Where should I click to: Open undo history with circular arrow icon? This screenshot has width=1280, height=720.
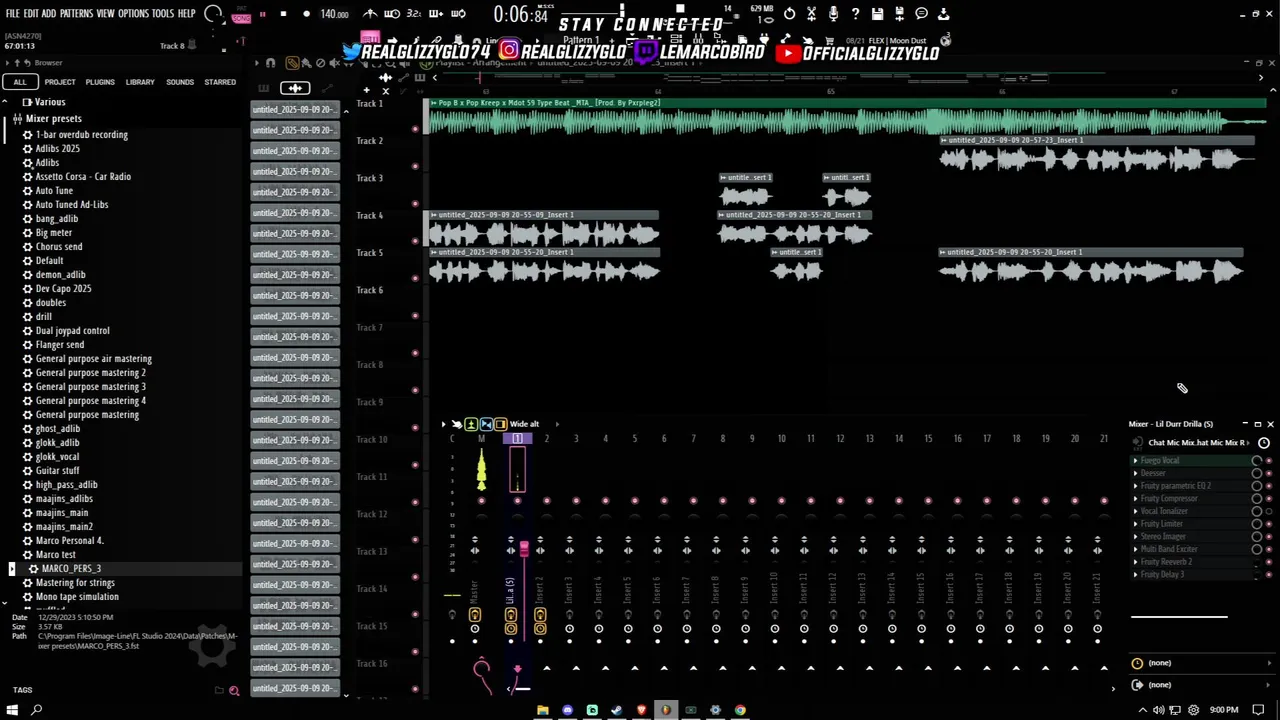coord(790,14)
